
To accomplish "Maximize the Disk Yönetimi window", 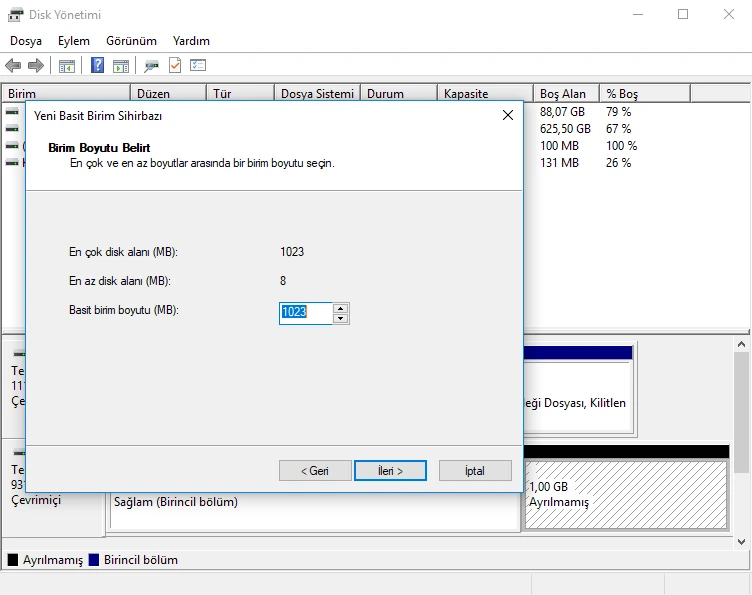I will pyautogui.click(x=683, y=14).
